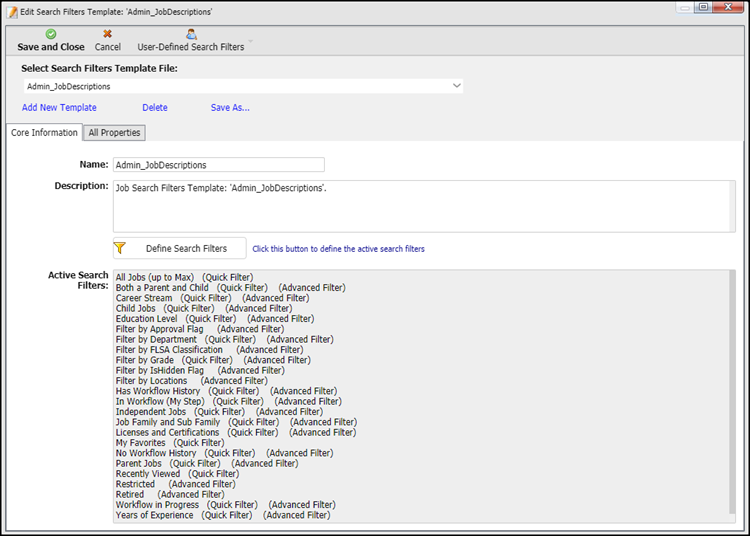Click the Define Search Filters funnel button
This screenshot has width=750, height=536.
point(179,248)
